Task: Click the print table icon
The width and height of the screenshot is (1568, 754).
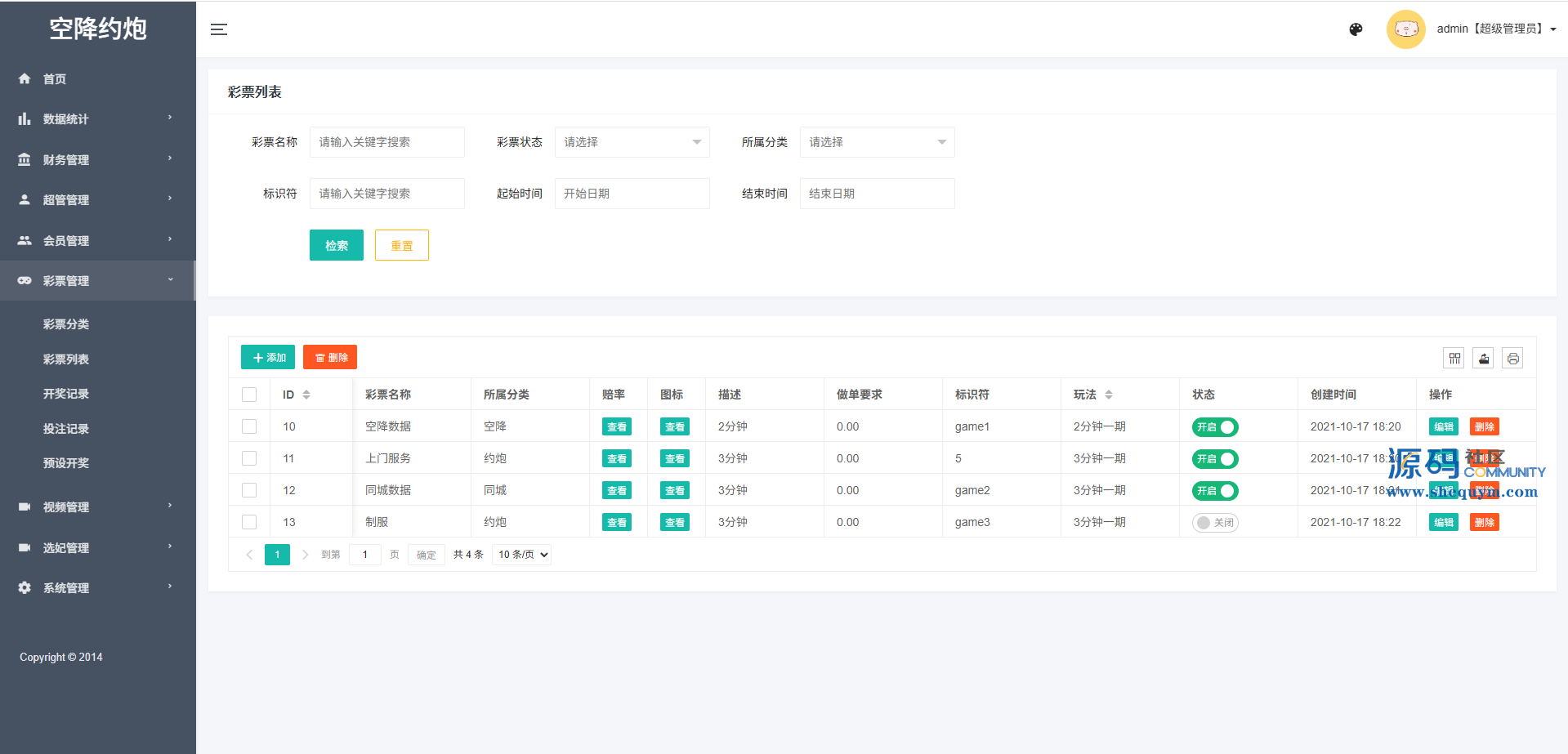Action: 1512,358
